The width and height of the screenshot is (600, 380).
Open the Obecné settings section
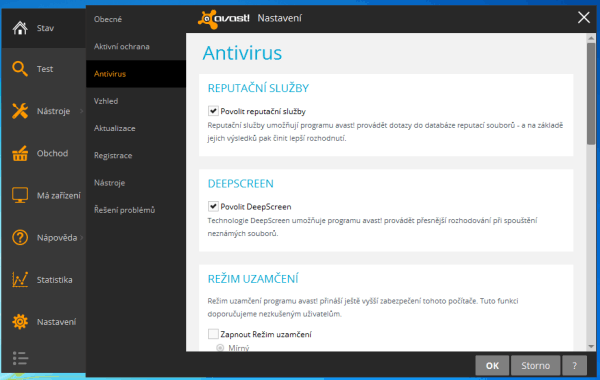136,19
